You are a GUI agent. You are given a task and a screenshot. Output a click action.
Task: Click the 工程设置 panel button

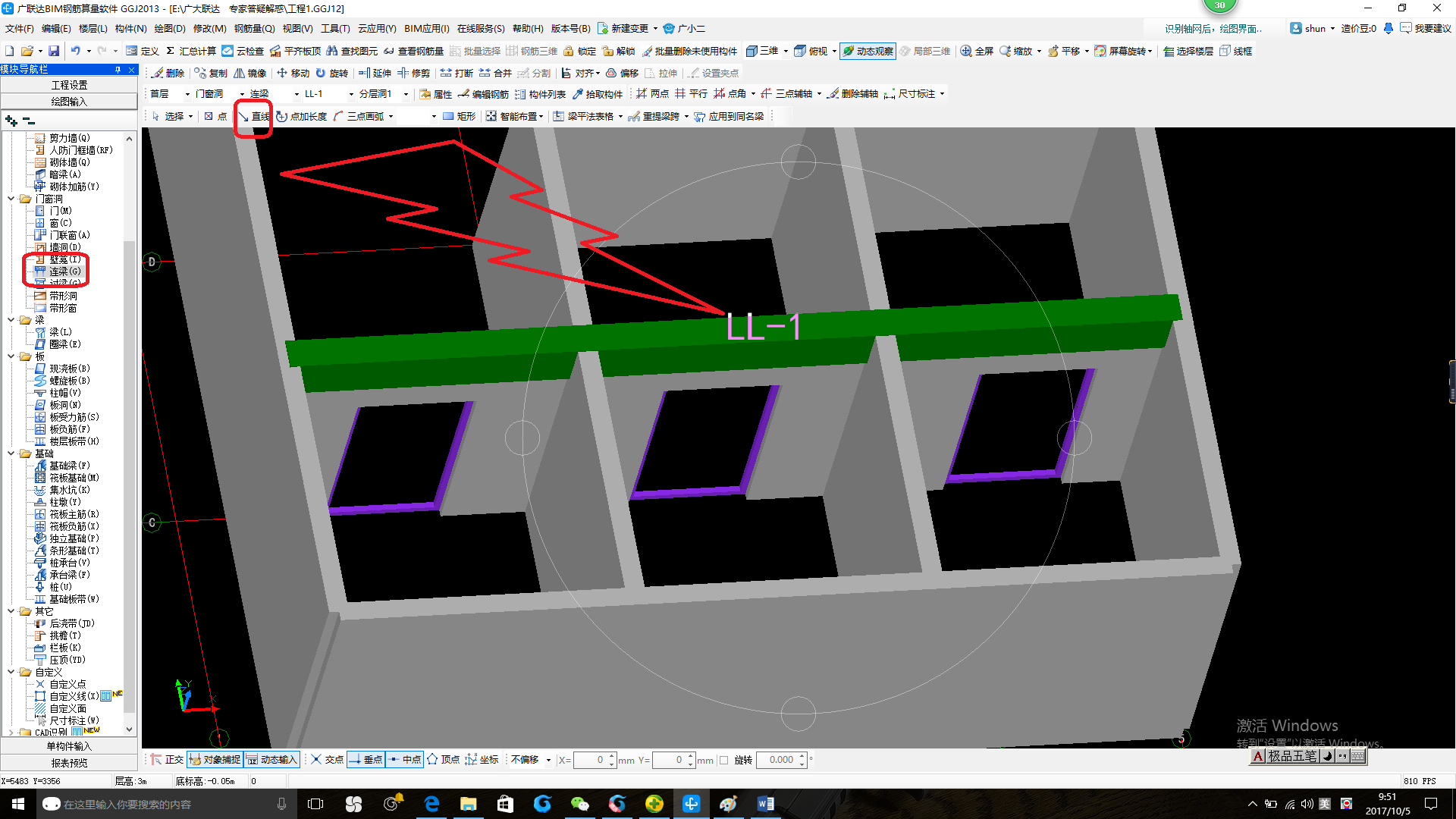[69, 85]
